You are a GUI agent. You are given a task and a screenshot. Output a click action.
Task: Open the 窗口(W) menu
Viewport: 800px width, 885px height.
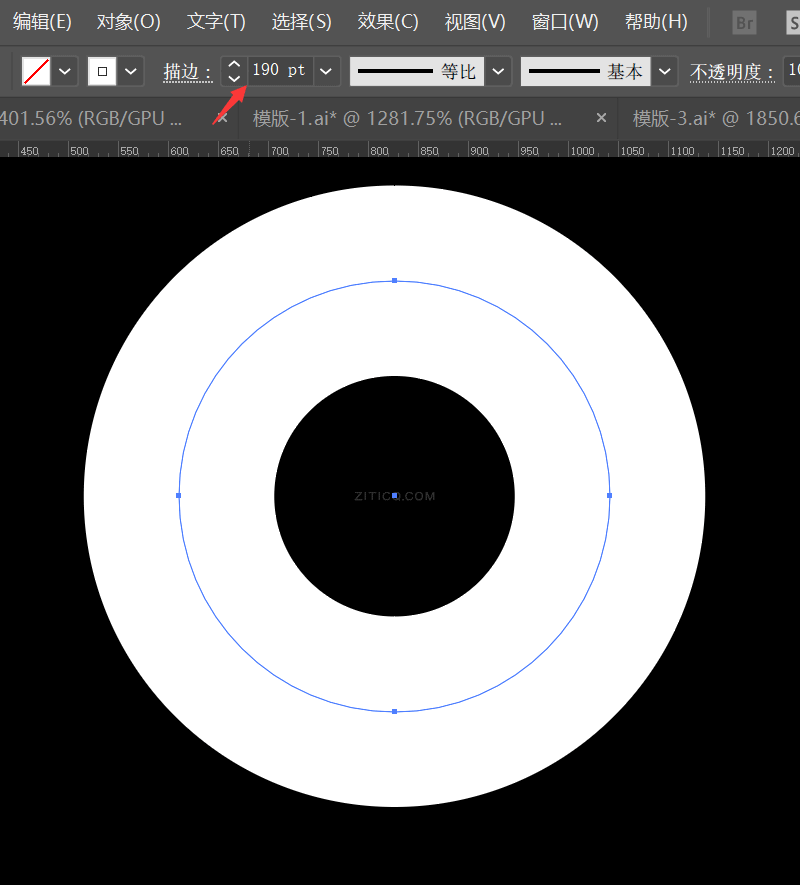pos(565,22)
